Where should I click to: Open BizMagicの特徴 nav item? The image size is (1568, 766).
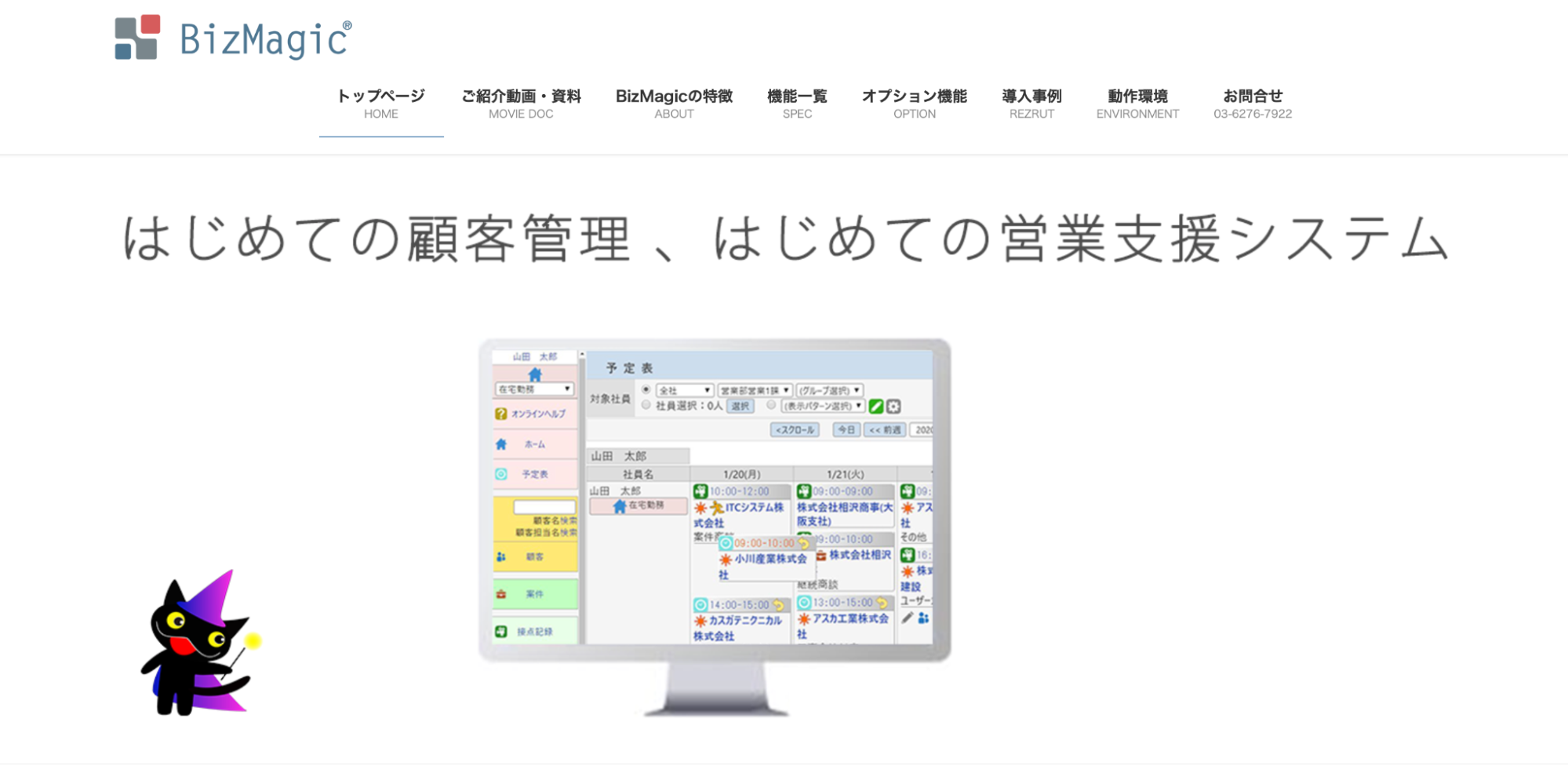click(x=674, y=104)
